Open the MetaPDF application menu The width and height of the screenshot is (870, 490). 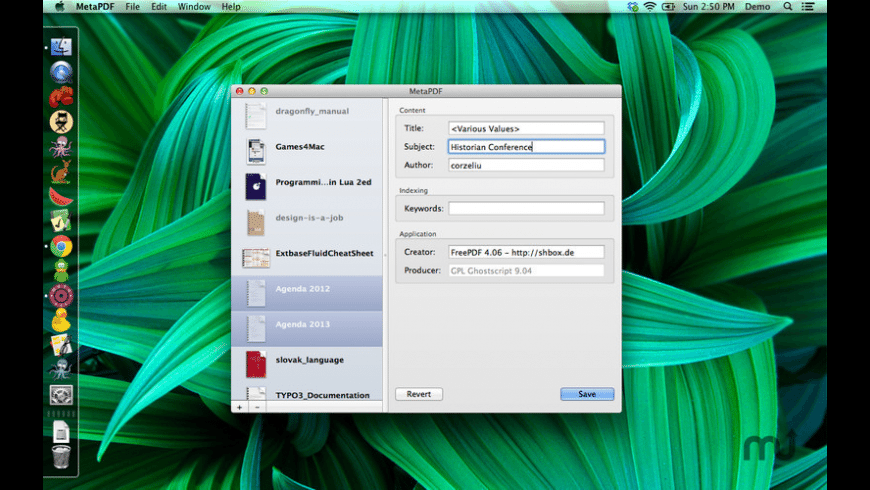(x=95, y=7)
